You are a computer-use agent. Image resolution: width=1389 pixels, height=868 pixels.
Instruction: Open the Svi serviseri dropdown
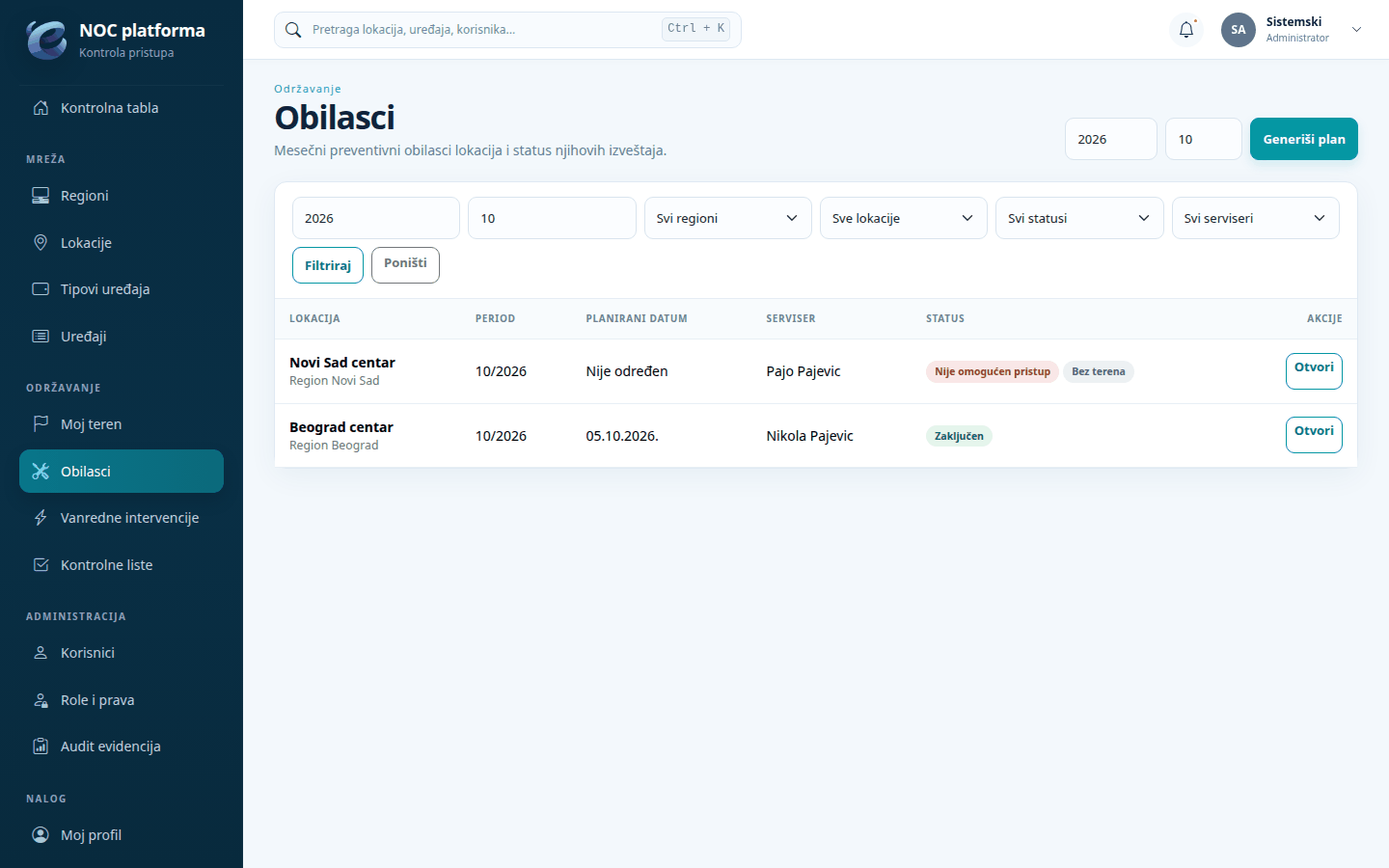[1256, 218]
